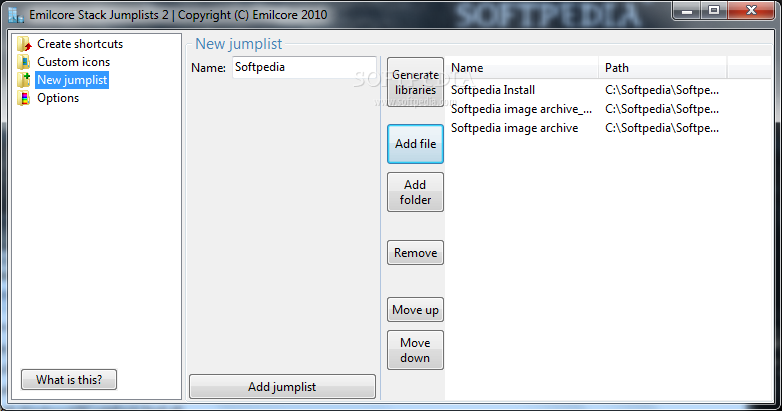Screen dimensions: 782x411
Task: Click the Move up button
Action: pyautogui.click(x=415, y=310)
